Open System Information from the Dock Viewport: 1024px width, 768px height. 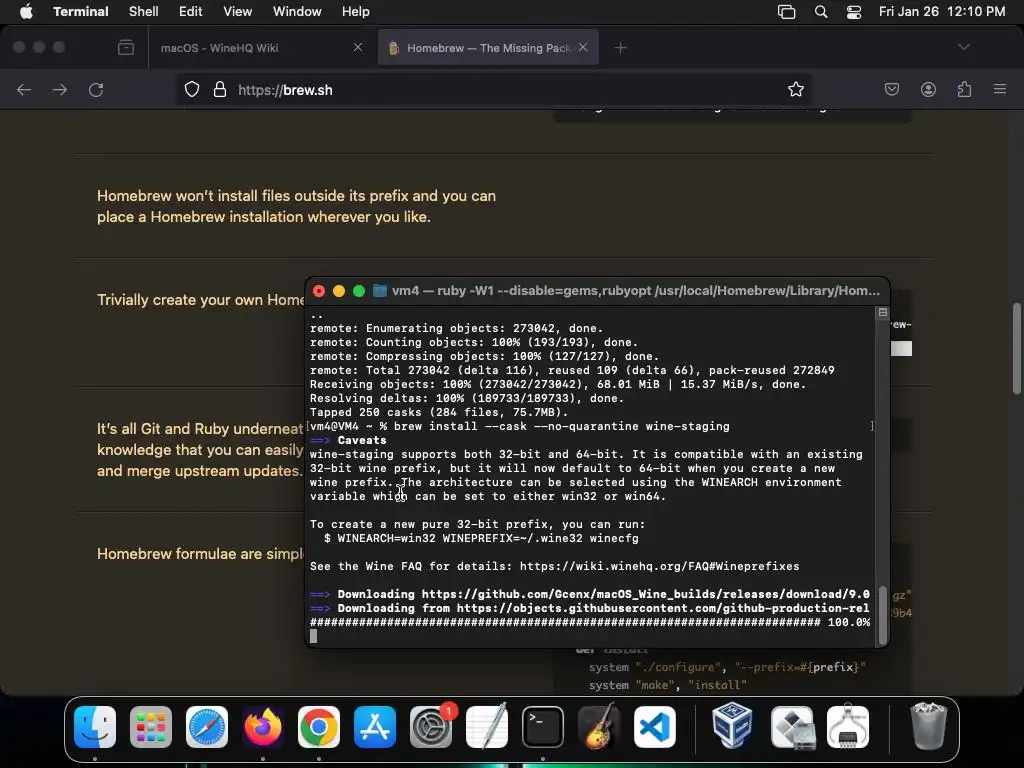click(x=848, y=727)
